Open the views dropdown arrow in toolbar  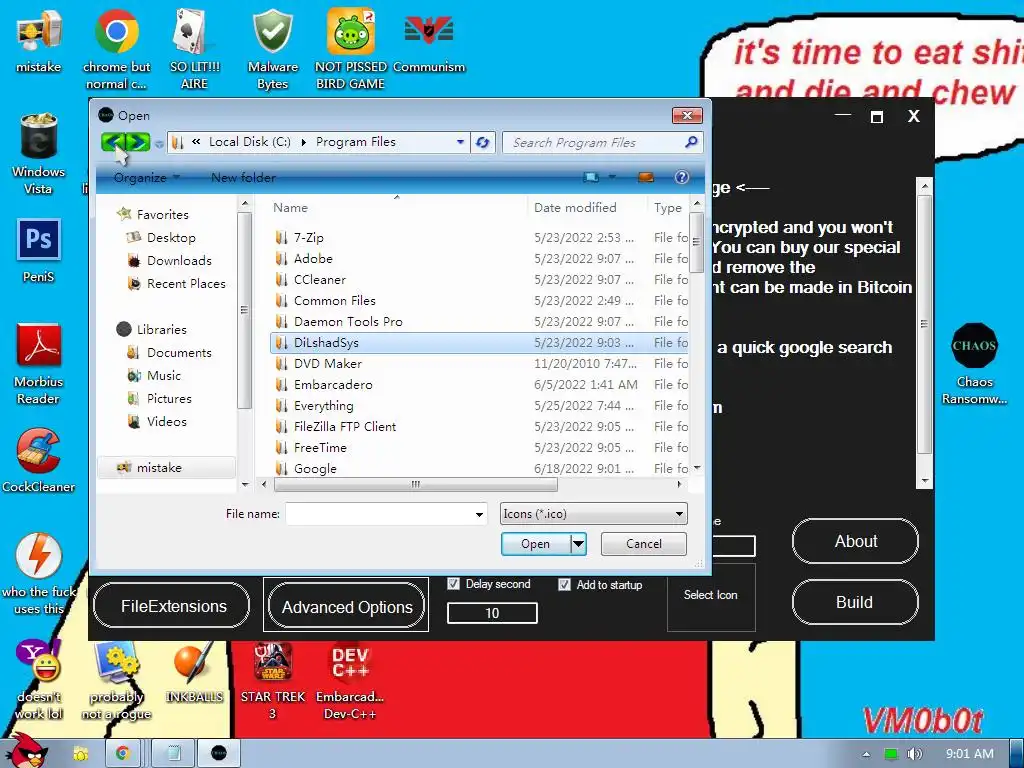[612, 177]
